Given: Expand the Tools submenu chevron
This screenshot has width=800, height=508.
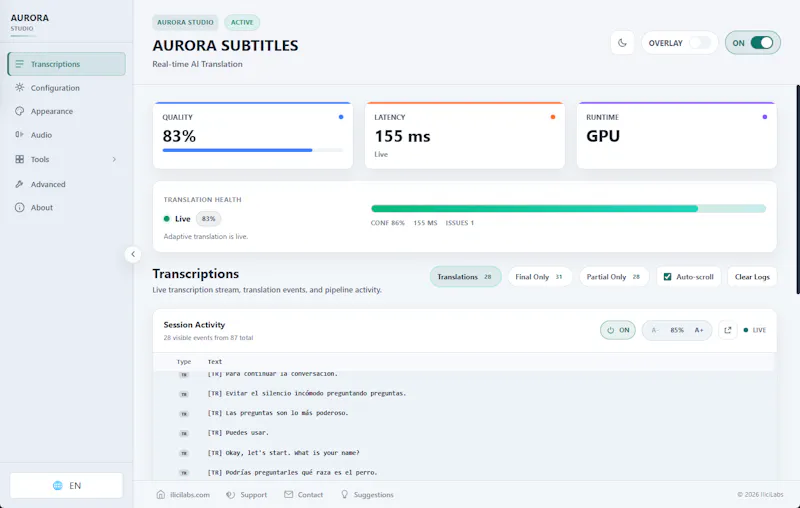Looking at the screenshot, I should pos(114,159).
